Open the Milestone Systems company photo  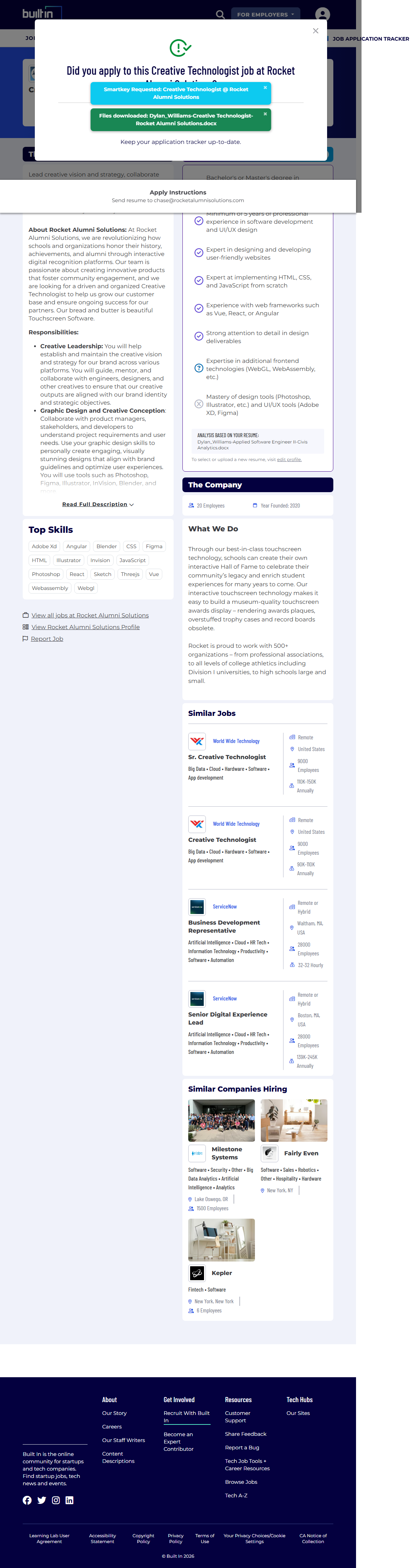tap(222, 1120)
